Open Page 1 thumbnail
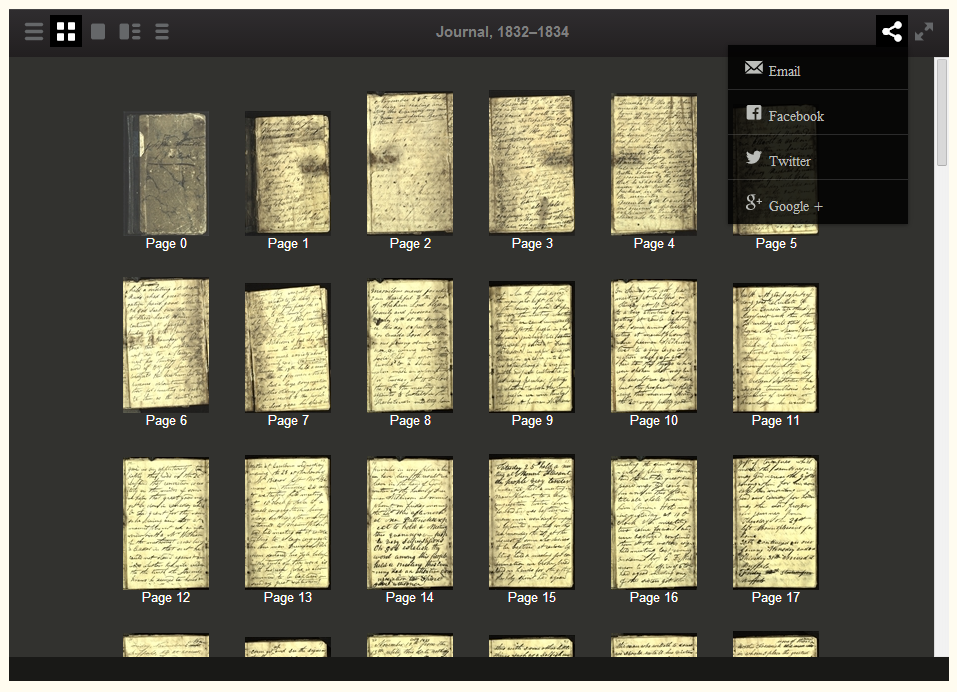The height and width of the screenshot is (692, 957). 287,173
